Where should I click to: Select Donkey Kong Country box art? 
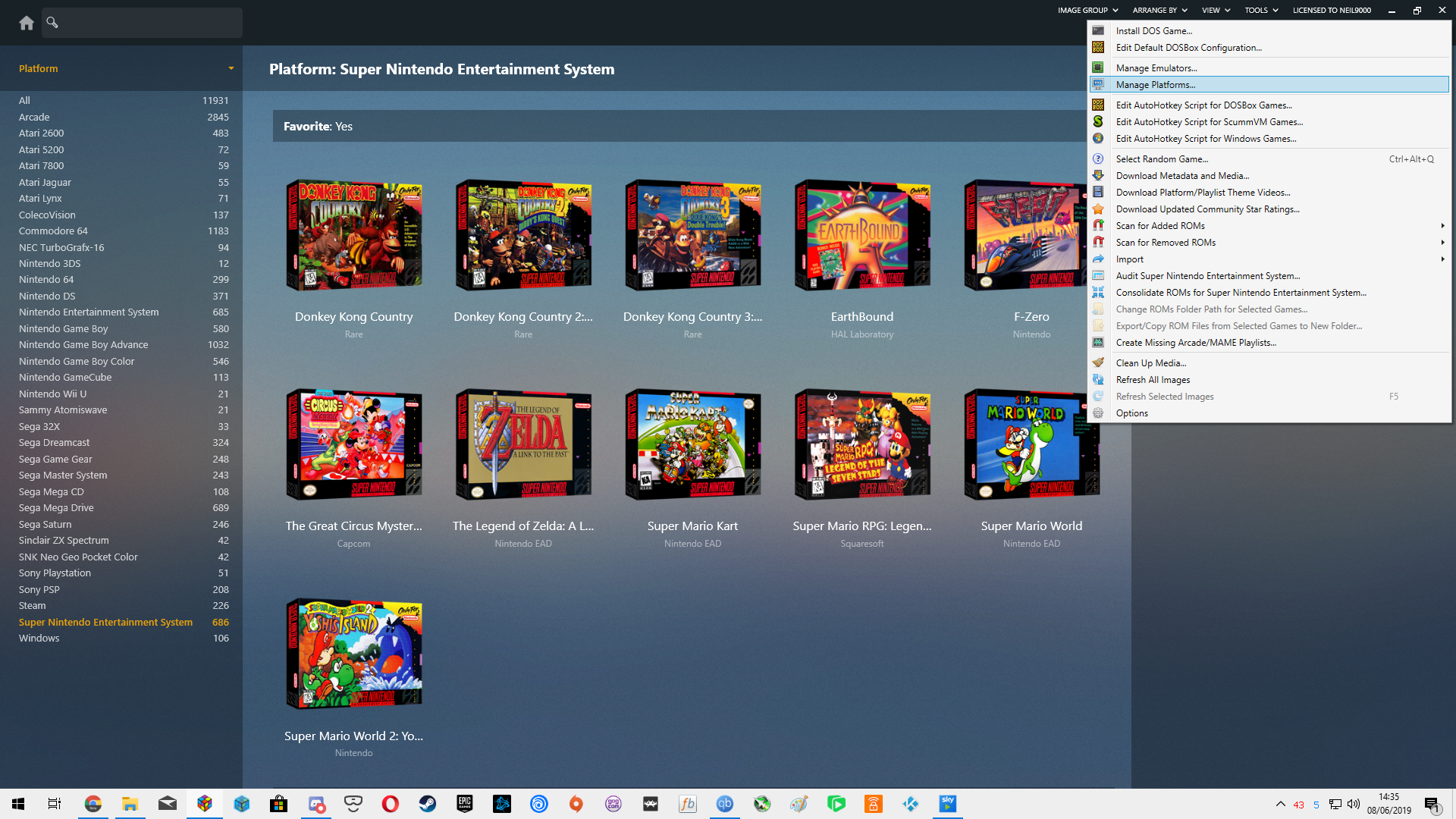pyautogui.click(x=354, y=236)
